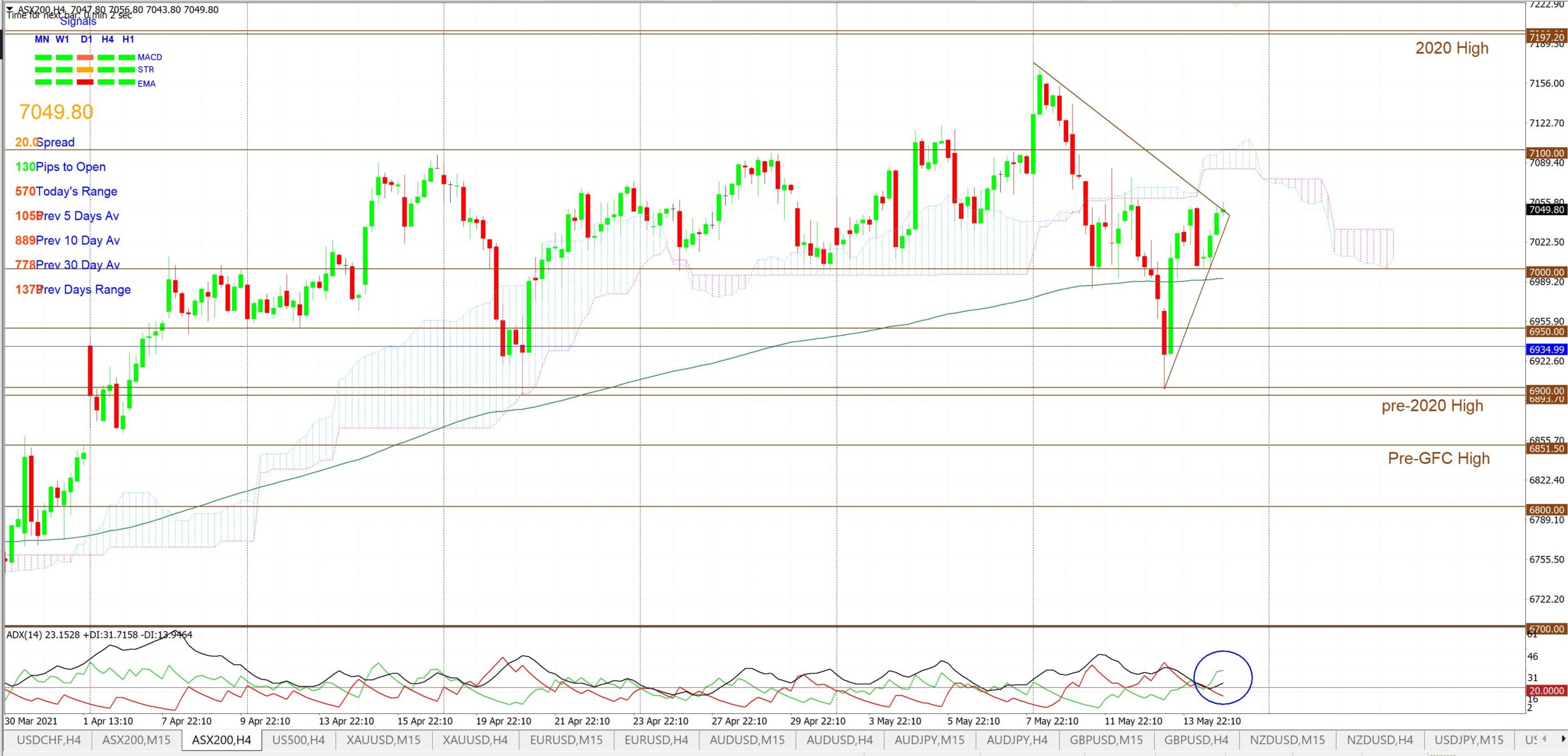The height and width of the screenshot is (756, 1568).
Task: Click the H1 timeframe signal label
Action: point(129,39)
